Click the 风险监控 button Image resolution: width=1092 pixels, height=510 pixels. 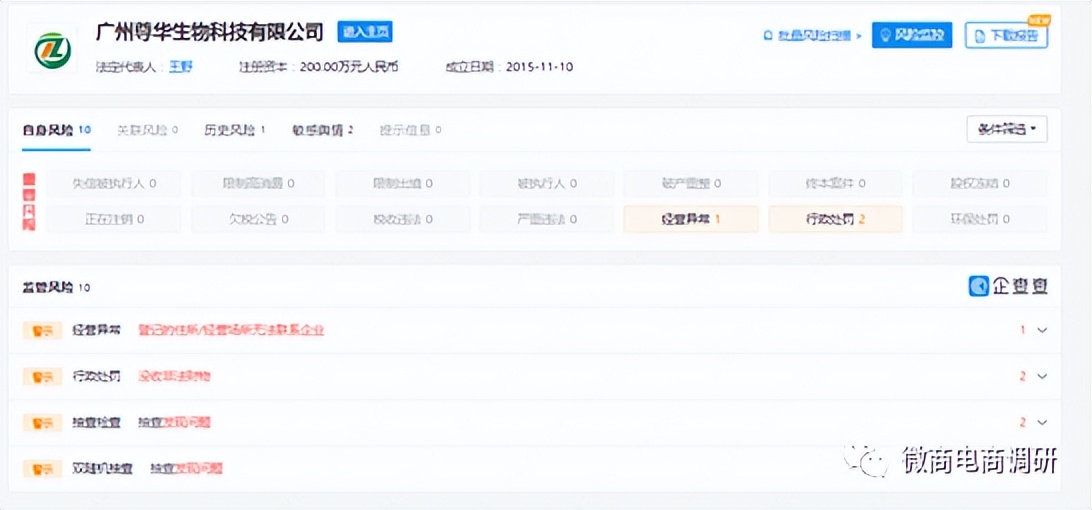tap(911, 36)
